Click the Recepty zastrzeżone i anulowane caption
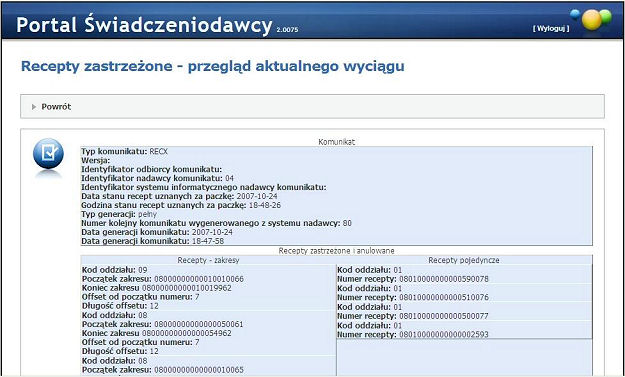The height and width of the screenshot is (377, 625). coord(336,251)
